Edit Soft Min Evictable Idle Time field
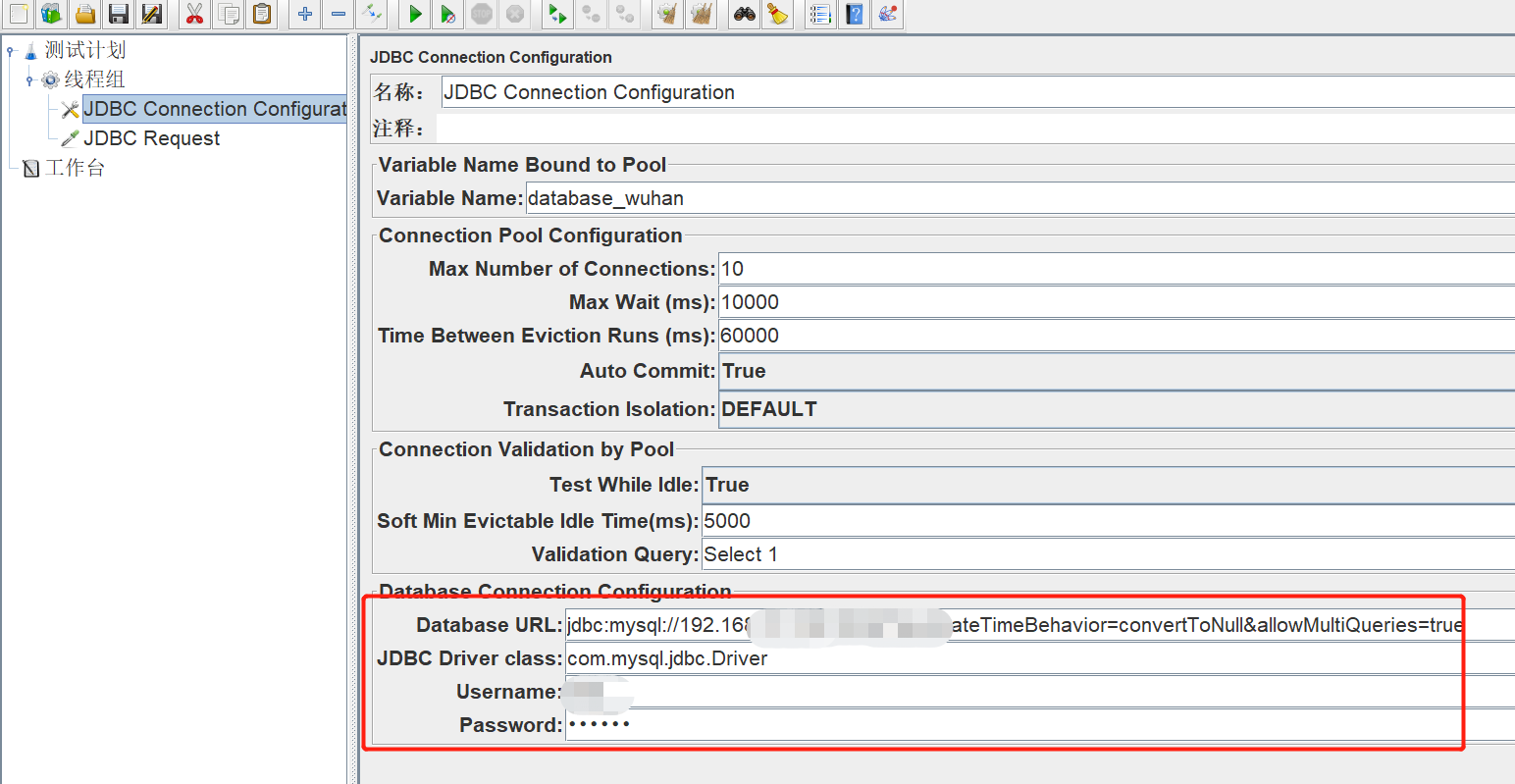 [x=1109, y=521]
